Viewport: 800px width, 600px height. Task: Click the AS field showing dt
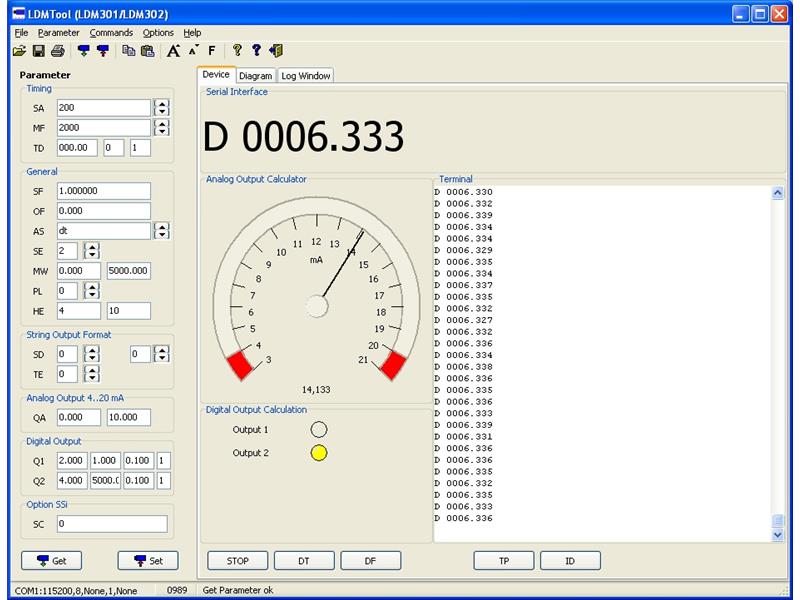pos(104,231)
